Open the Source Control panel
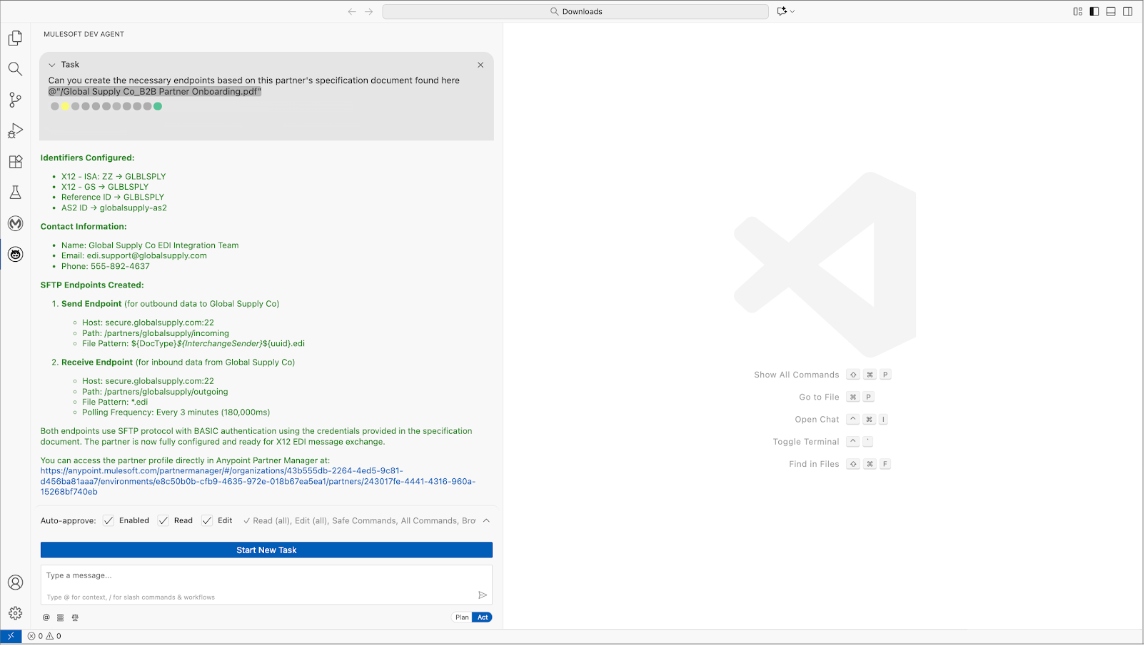The height and width of the screenshot is (645, 1145). [x=15, y=99]
